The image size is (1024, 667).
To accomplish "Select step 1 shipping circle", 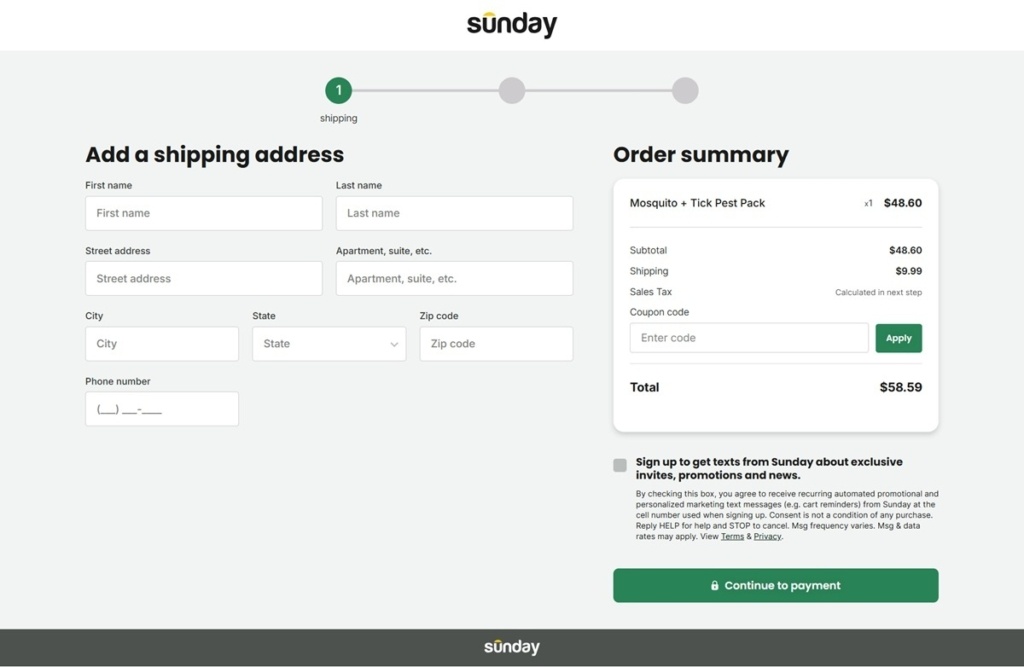I will 338,90.
